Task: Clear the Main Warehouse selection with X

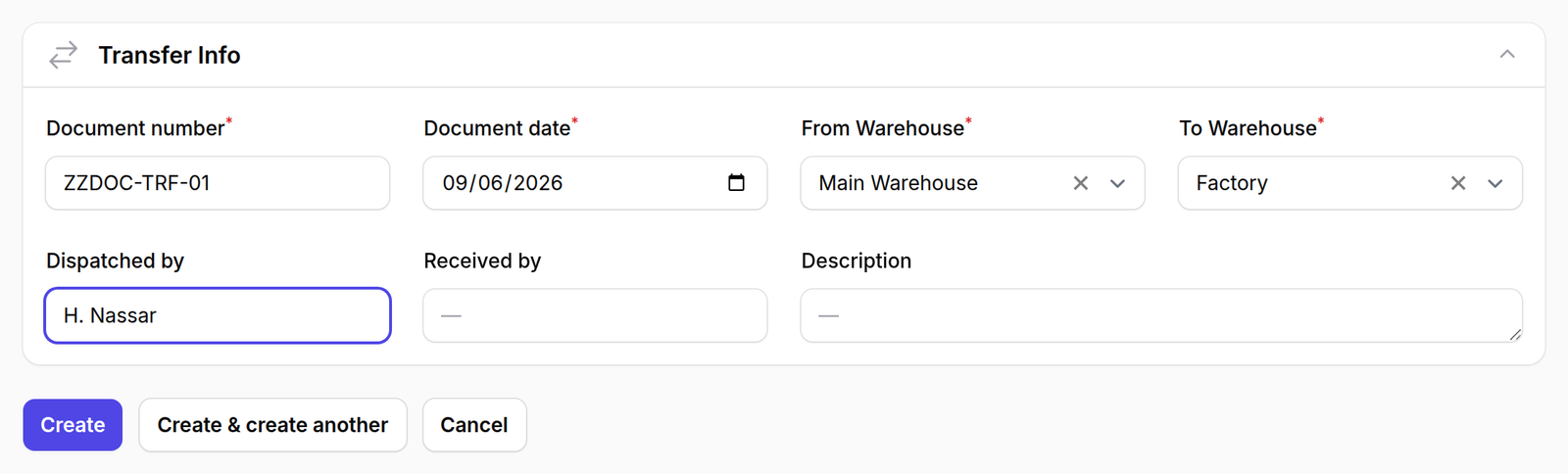Action: (x=1081, y=183)
